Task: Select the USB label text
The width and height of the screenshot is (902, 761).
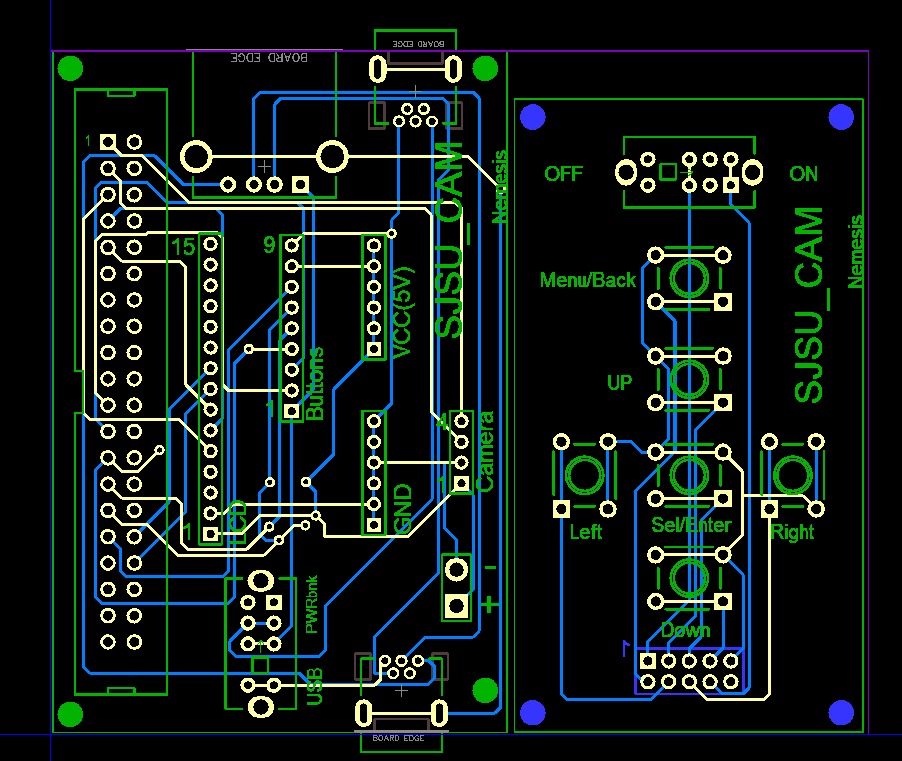Action: [315, 686]
